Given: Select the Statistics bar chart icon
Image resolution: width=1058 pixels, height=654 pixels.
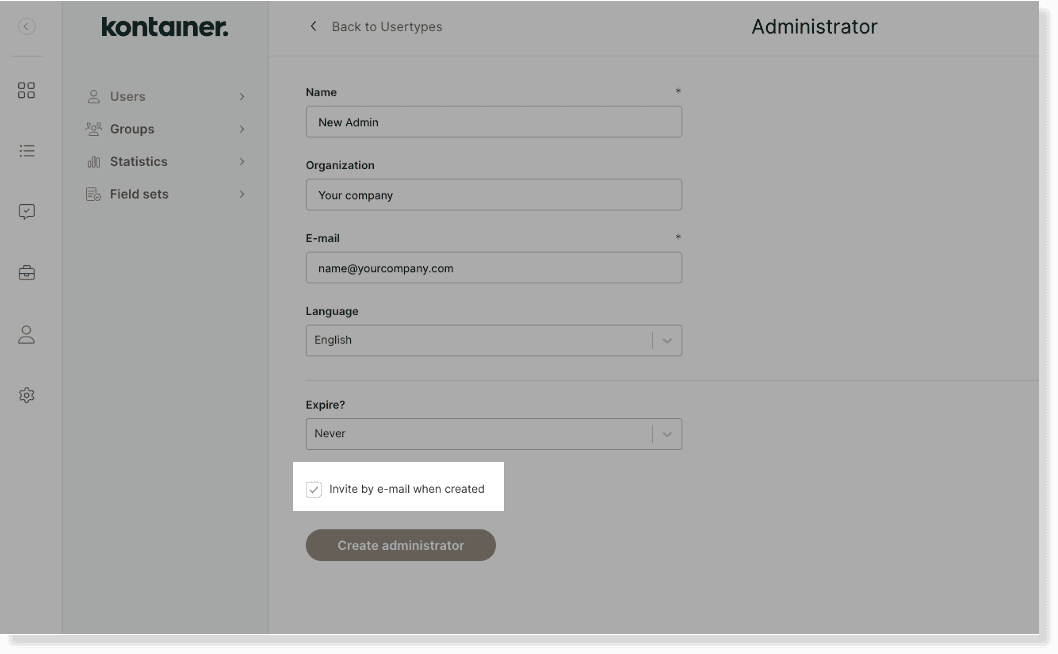Looking at the screenshot, I should pyautogui.click(x=95, y=161).
